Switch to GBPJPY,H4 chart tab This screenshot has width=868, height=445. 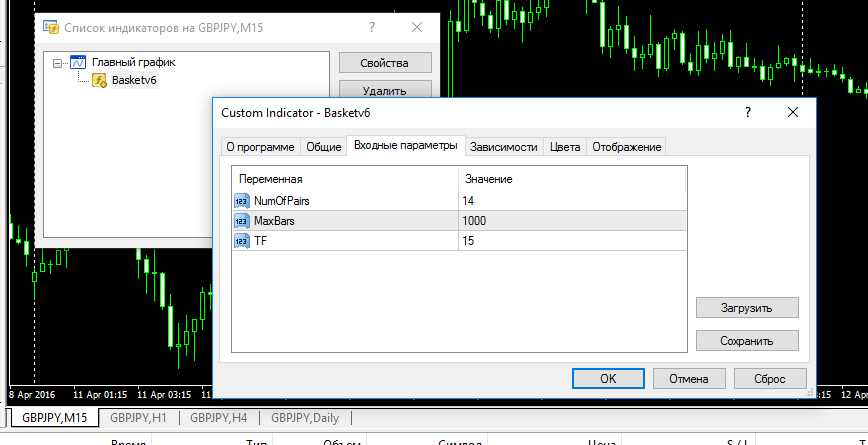(x=219, y=418)
